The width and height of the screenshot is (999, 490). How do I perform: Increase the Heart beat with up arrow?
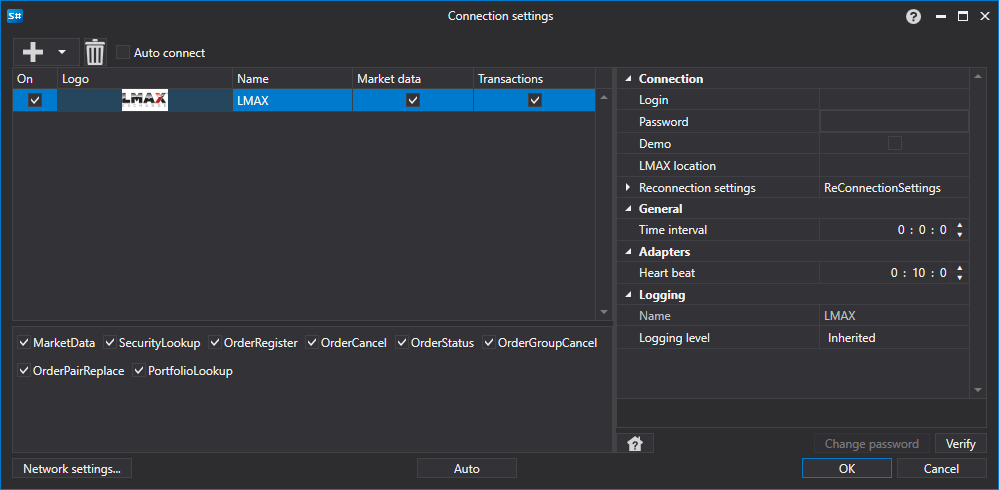(959, 268)
